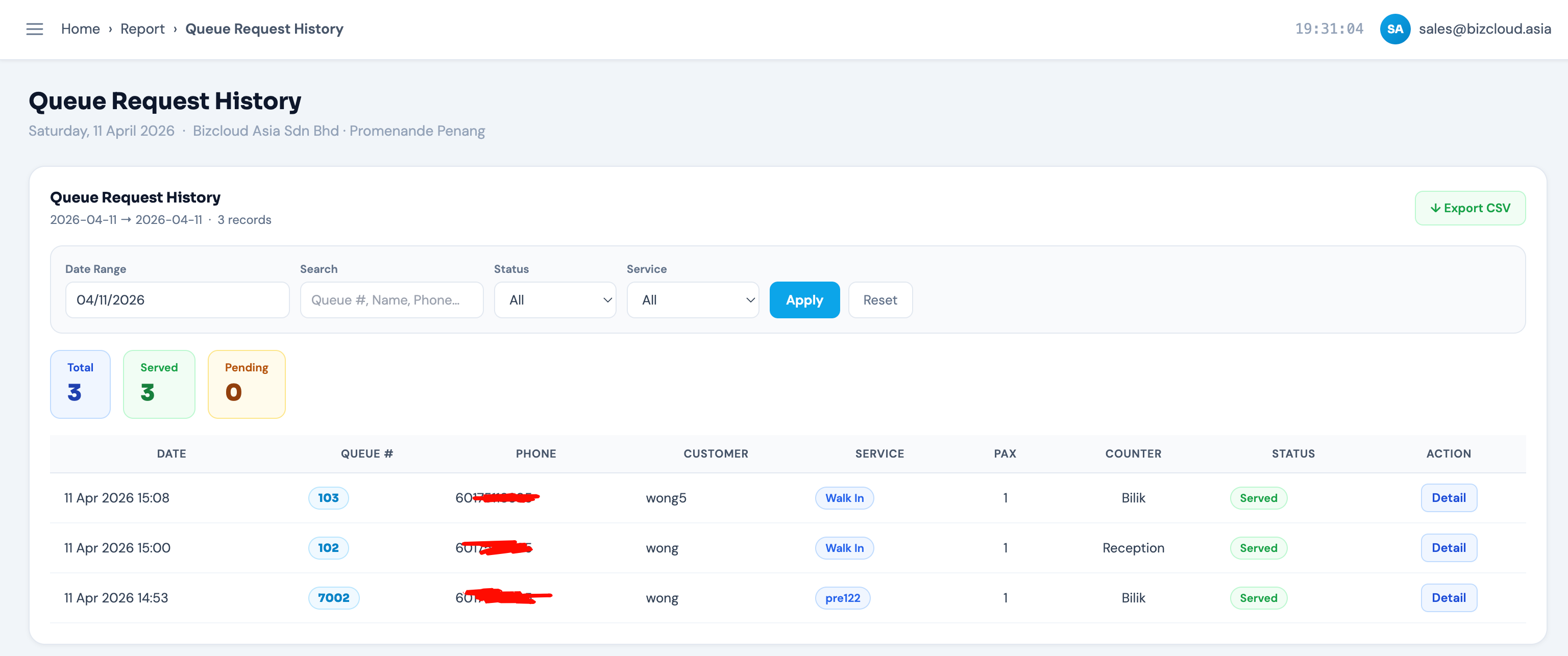This screenshot has width=1568, height=656.
Task: Export records with Export CSV
Action: coord(1469,208)
